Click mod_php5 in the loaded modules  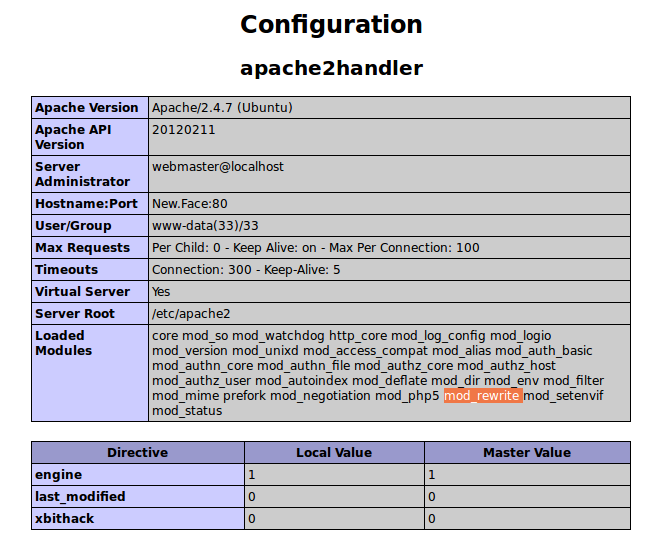click(x=407, y=396)
